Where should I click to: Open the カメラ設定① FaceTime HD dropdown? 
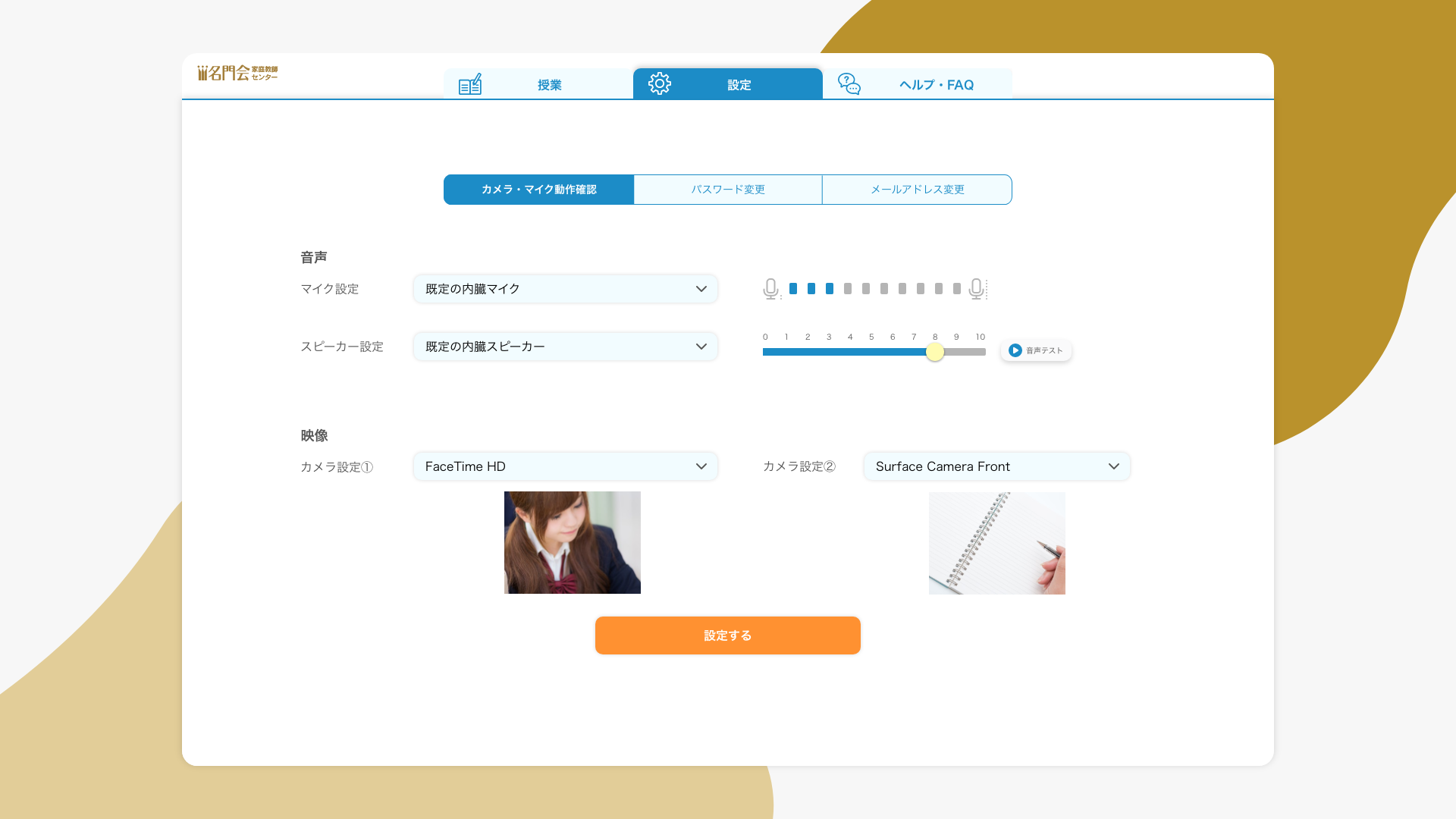pos(565,466)
